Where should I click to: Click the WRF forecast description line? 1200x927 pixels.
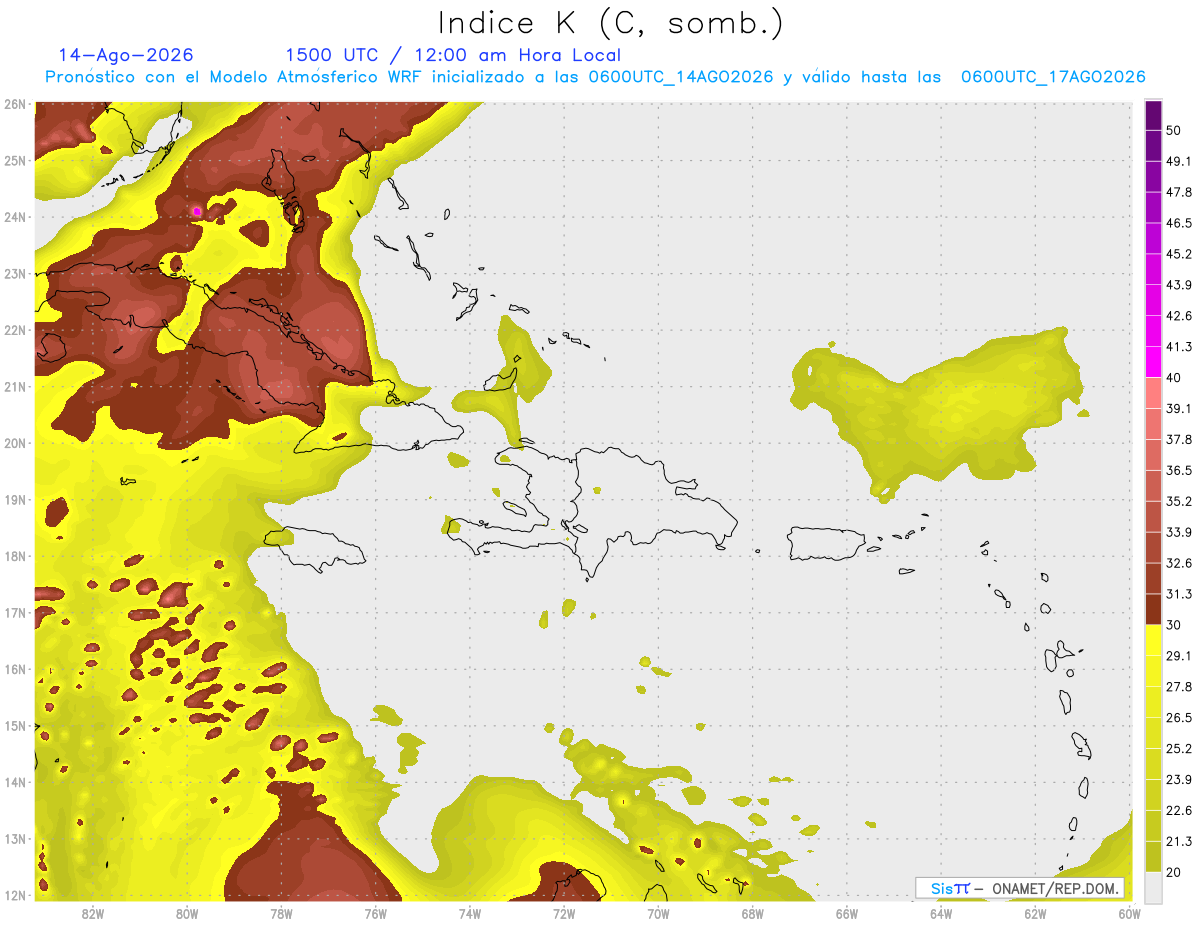click(x=595, y=77)
